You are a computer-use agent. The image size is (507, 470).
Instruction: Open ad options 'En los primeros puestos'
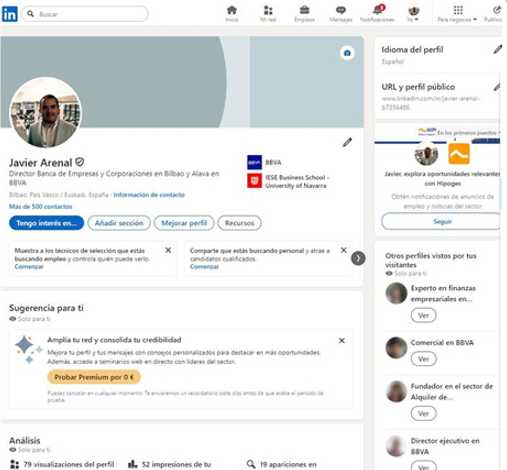pos(468,133)
